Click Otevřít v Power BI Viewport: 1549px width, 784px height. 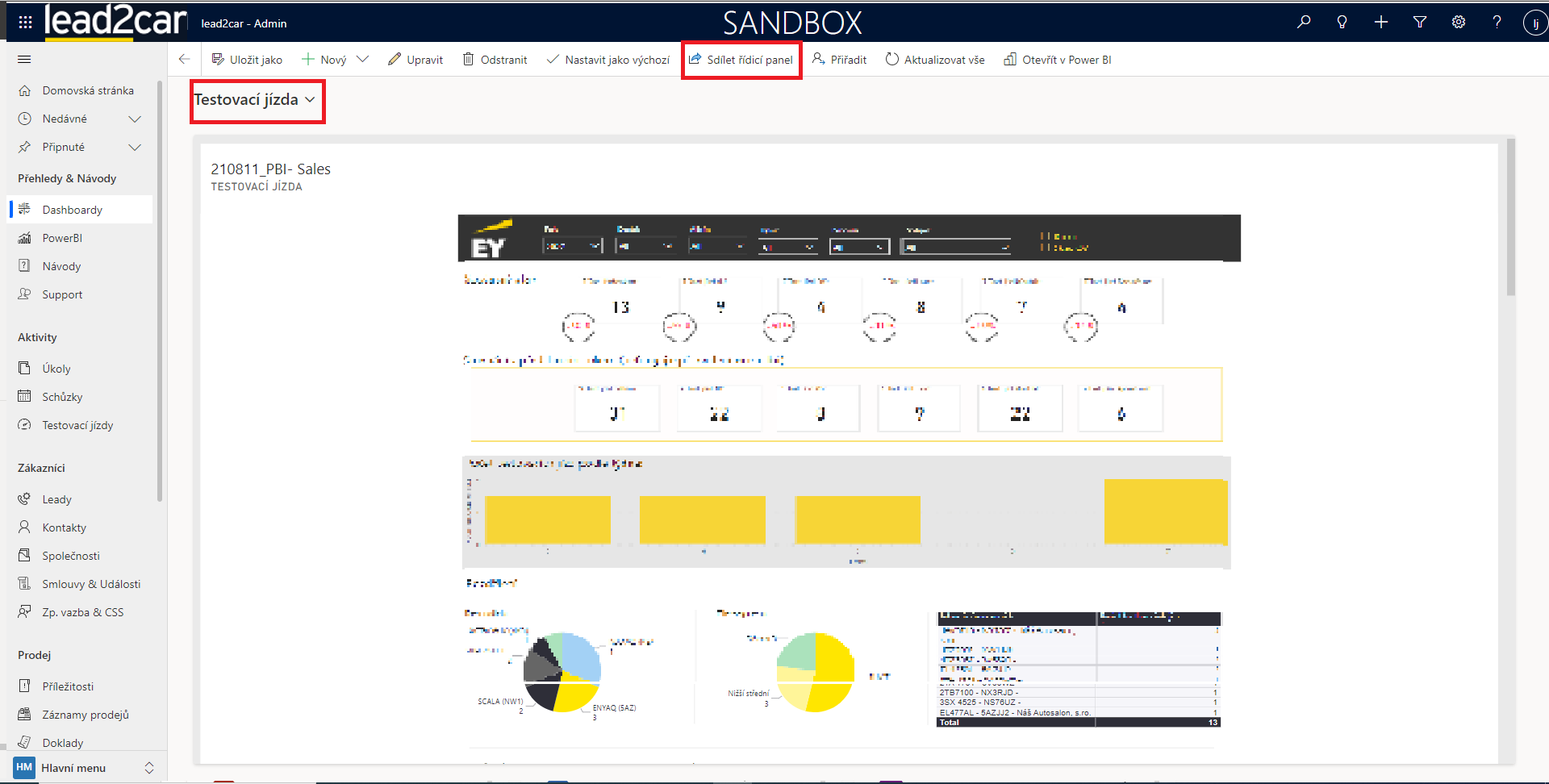coord(1058,60)
